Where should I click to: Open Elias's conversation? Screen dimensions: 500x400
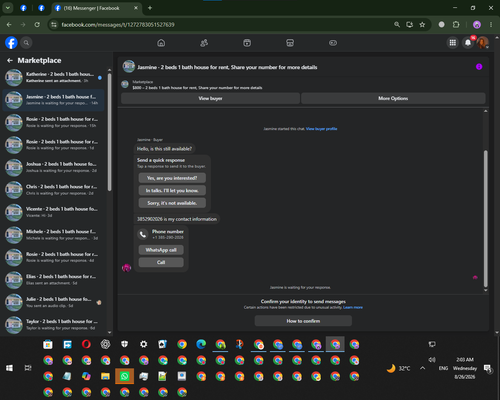pyautogui.click(x=53, y=280)
